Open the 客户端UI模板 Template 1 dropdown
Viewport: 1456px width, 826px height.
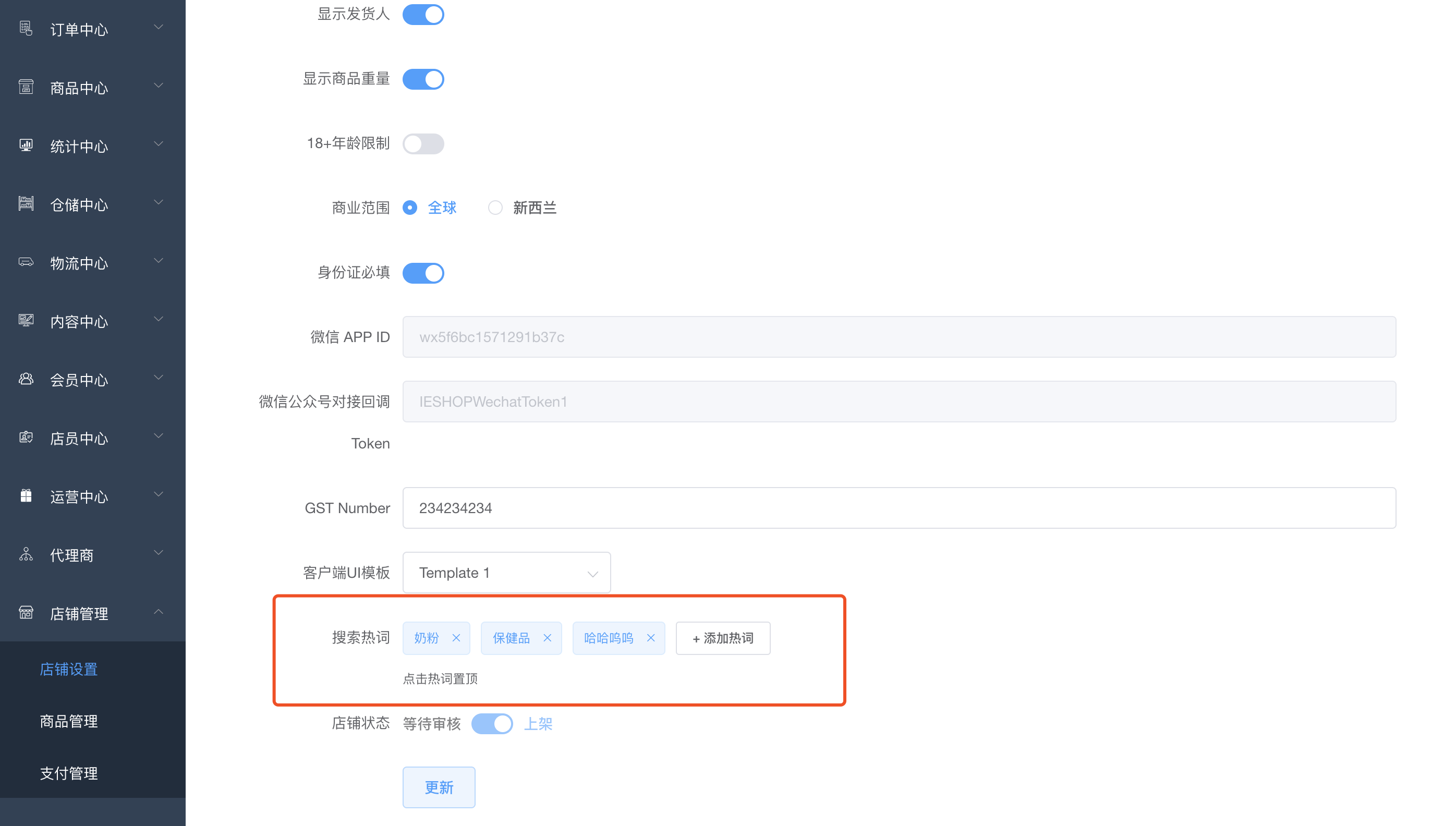click(x=506, y=573)
